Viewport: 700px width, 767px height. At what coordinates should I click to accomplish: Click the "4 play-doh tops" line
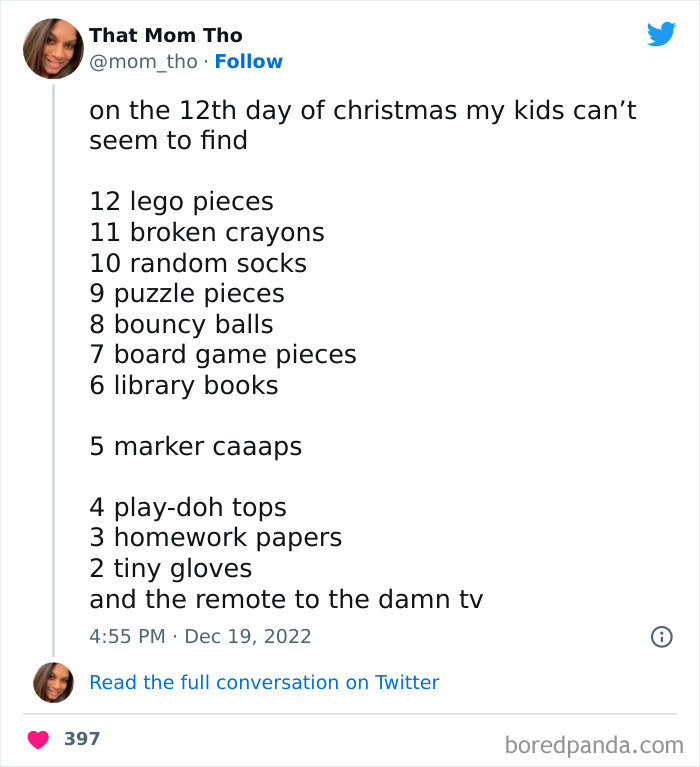coord(188,508)
